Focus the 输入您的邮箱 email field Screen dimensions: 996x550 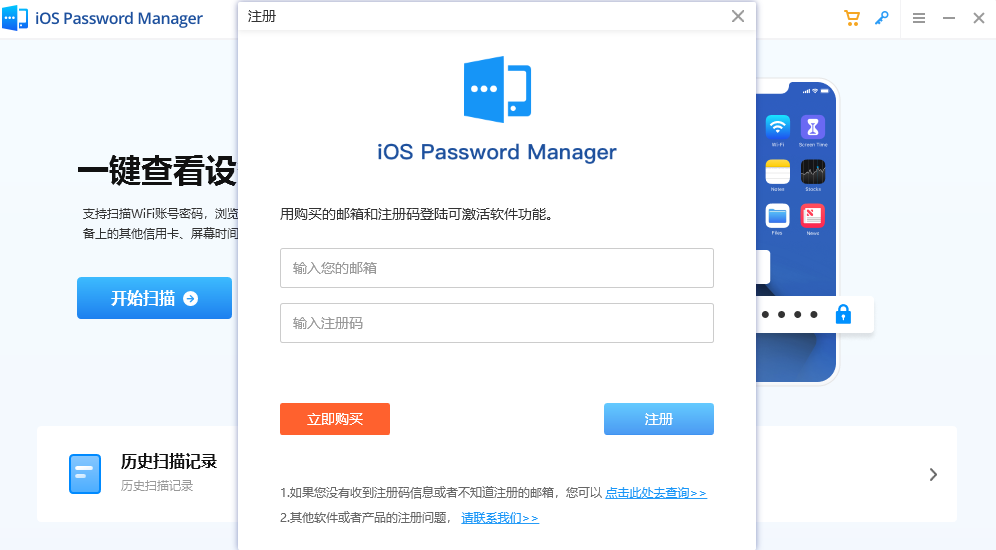[497, 268]
